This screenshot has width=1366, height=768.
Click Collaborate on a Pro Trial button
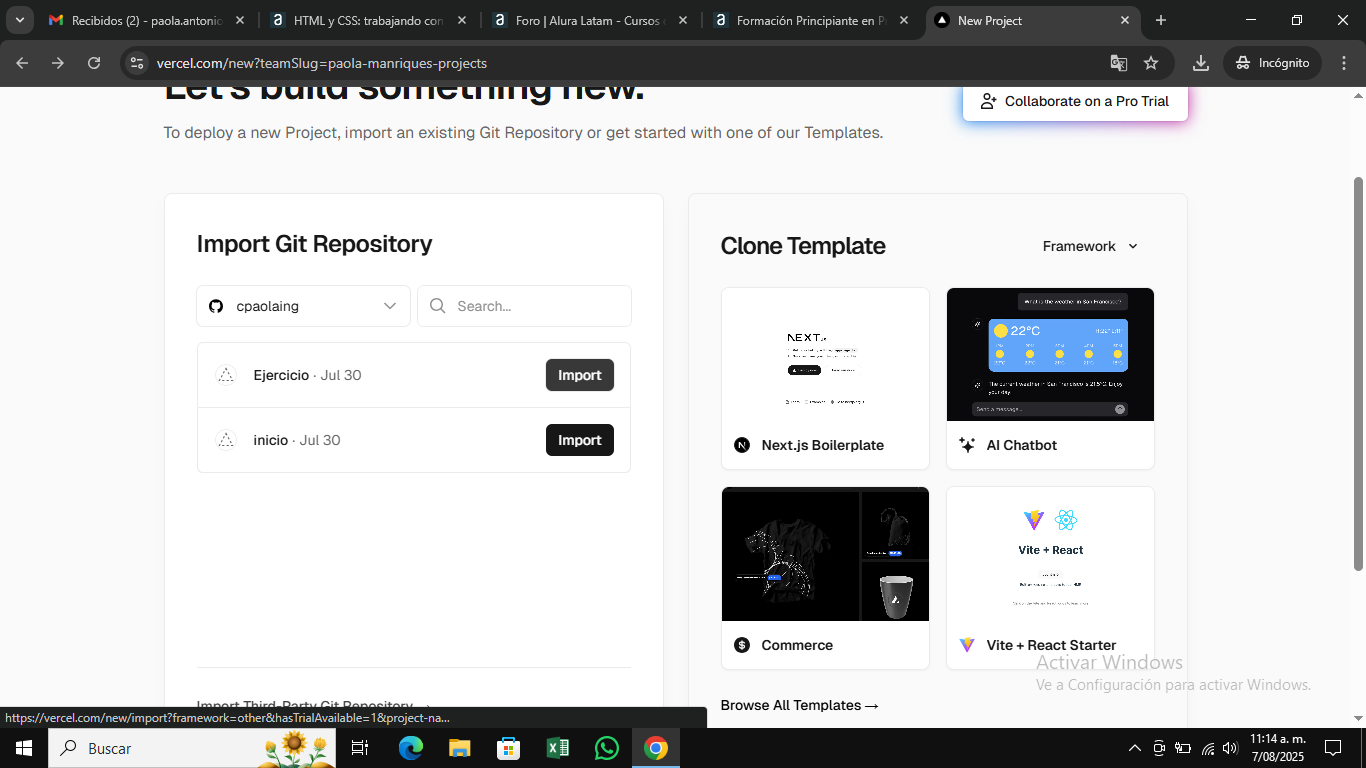pos(1075,101)
